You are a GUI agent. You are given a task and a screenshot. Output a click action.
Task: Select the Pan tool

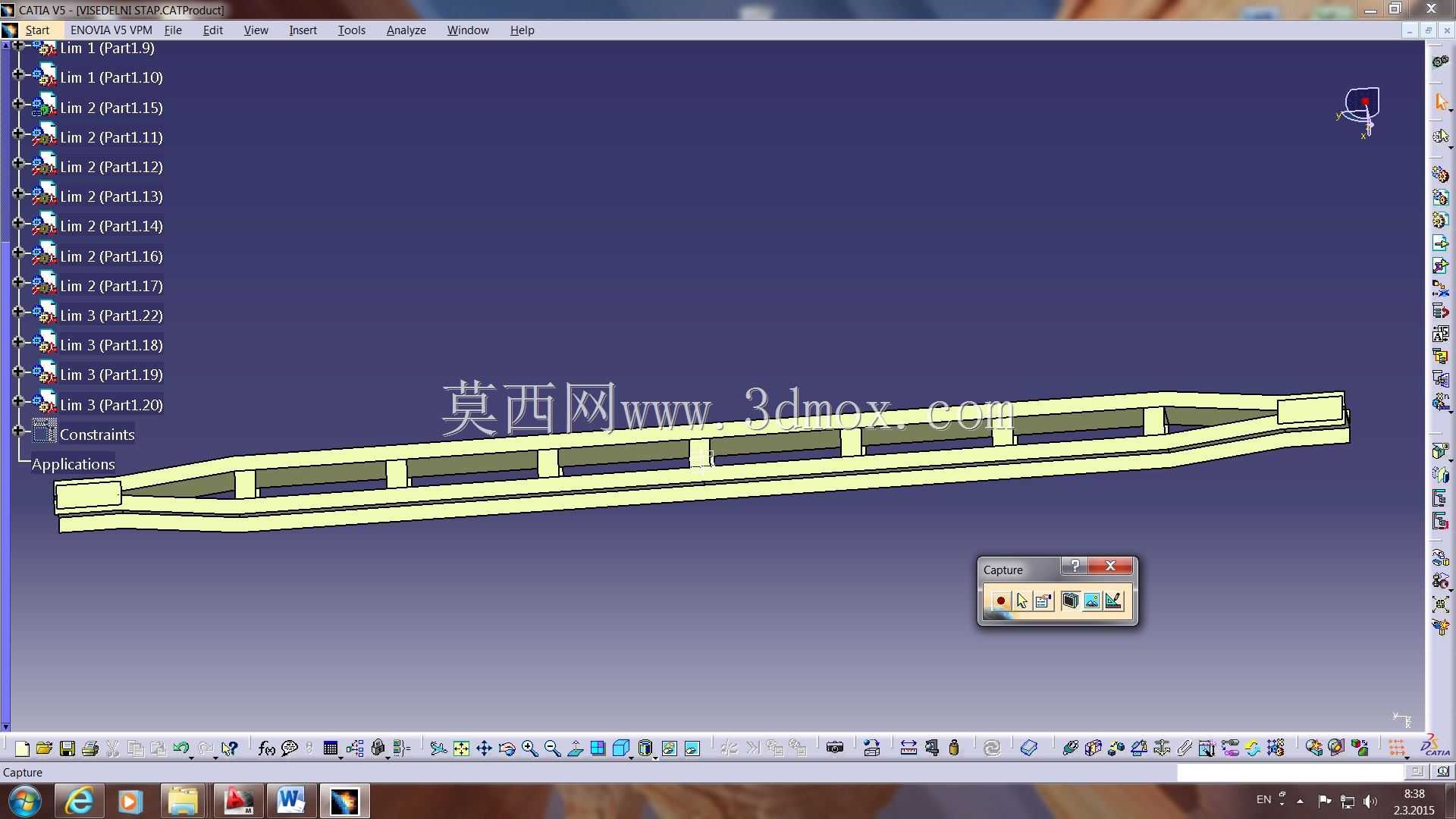484,749
